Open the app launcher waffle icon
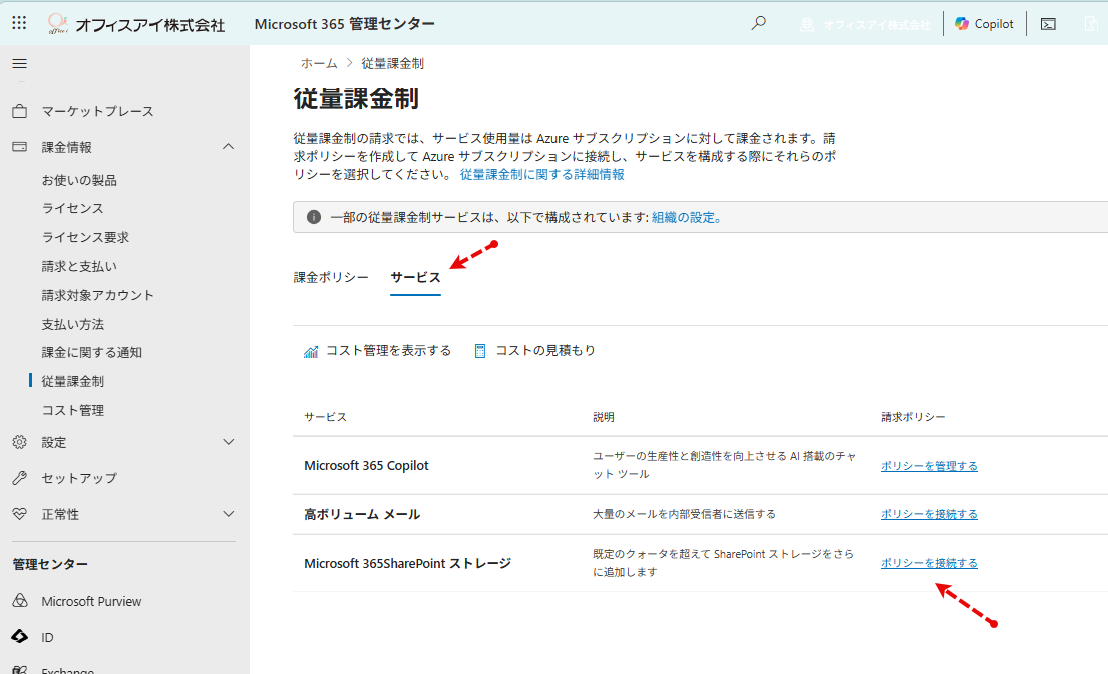Viewport: 1108px width, 674px height. point(19,23)
